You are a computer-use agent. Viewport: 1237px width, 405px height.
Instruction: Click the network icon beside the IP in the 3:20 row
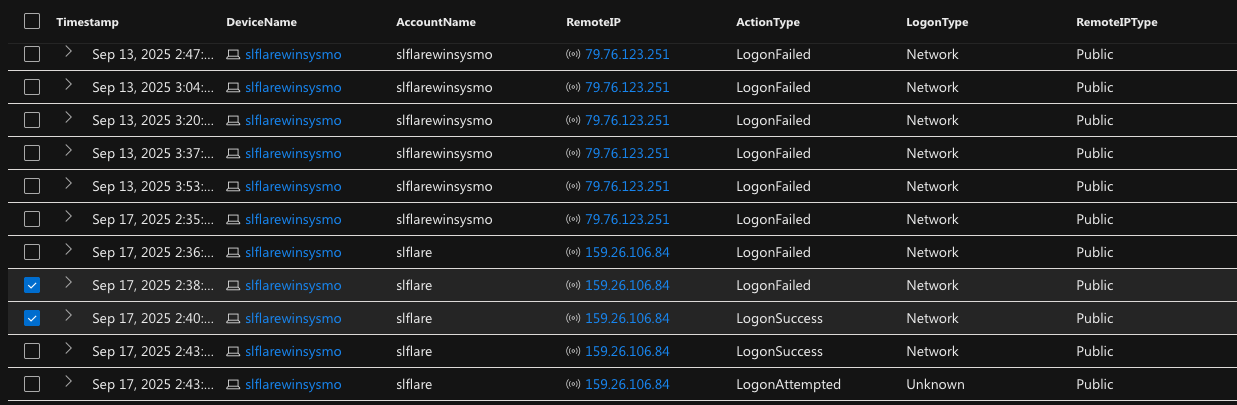[573, 120]
